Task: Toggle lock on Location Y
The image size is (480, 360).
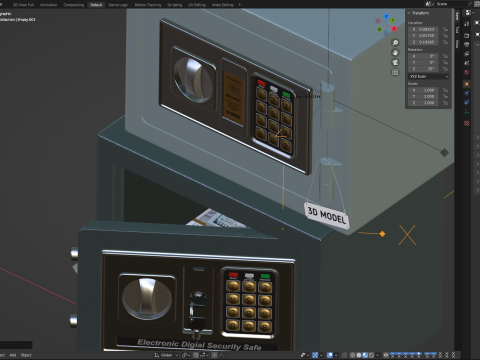Action: (x=445, y=36)
